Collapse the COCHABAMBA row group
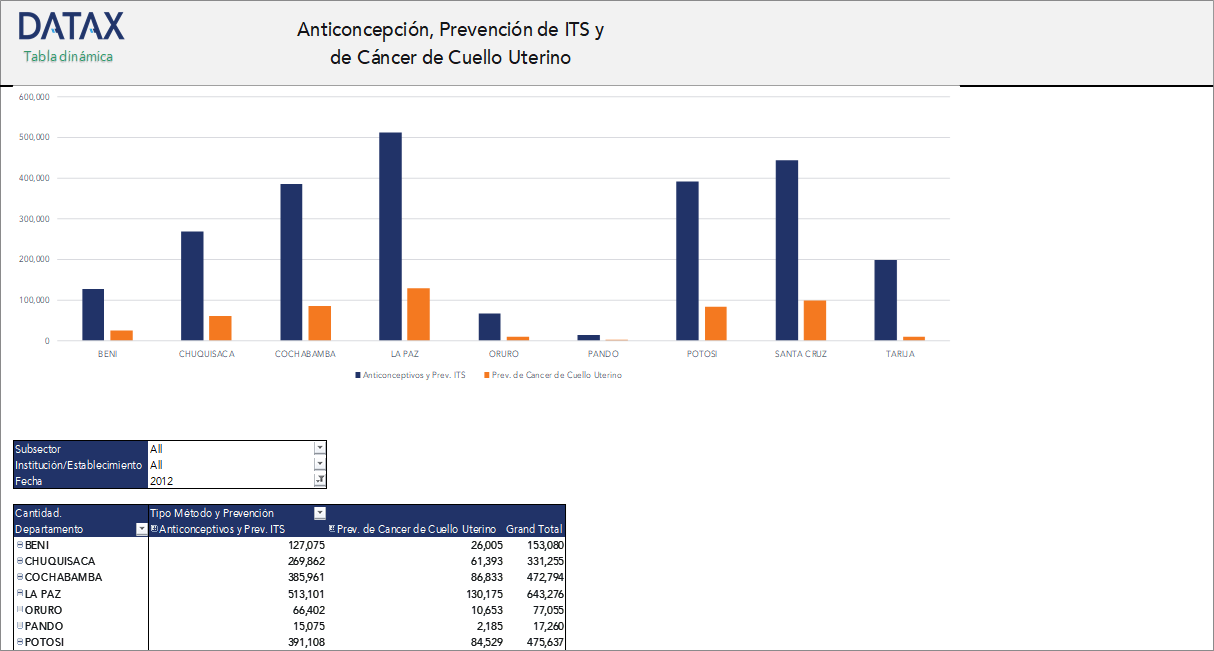Image resolution: width=1214 pixels, height=651 pixels. coord(20,577)
